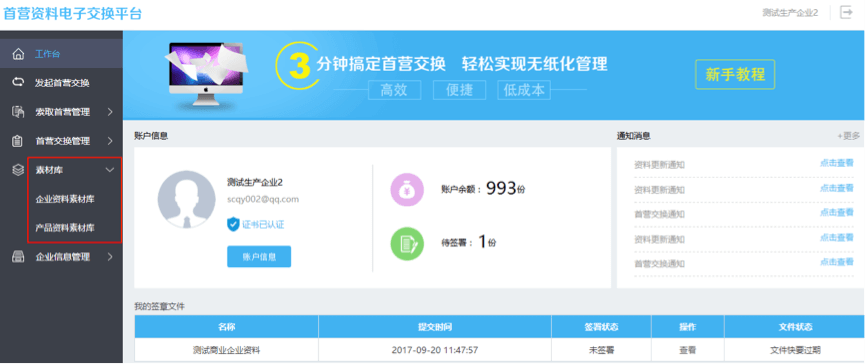Screen dimensions: 865x364
Task: Click 低成本 box in banner
Action: (x=524, y=90)
